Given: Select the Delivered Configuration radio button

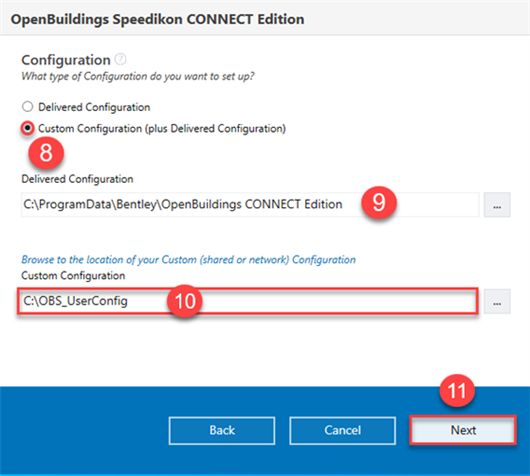Looking at the screenshot, I should (27, 107).
